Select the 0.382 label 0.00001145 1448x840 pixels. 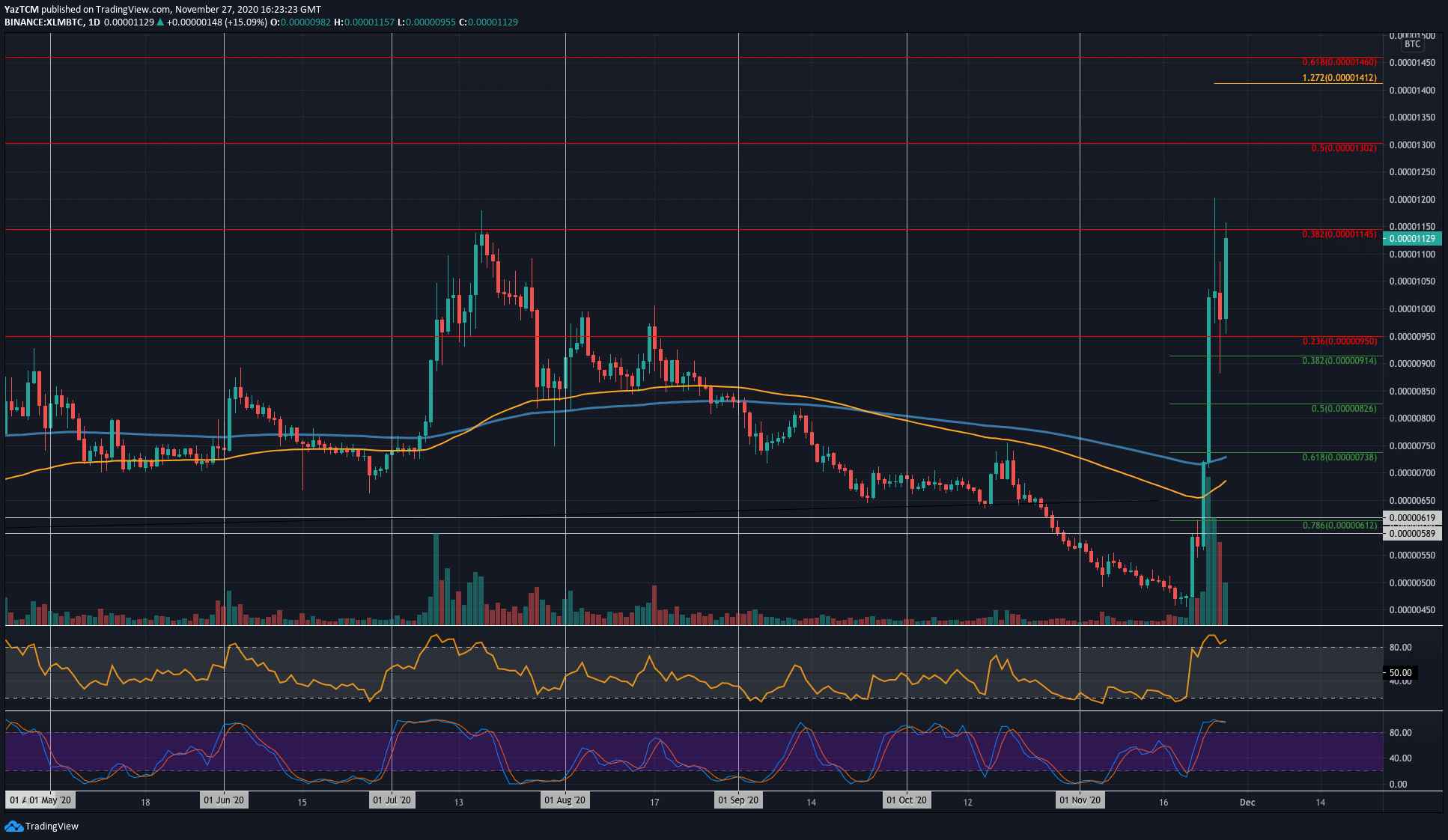tap(1340, 235)
